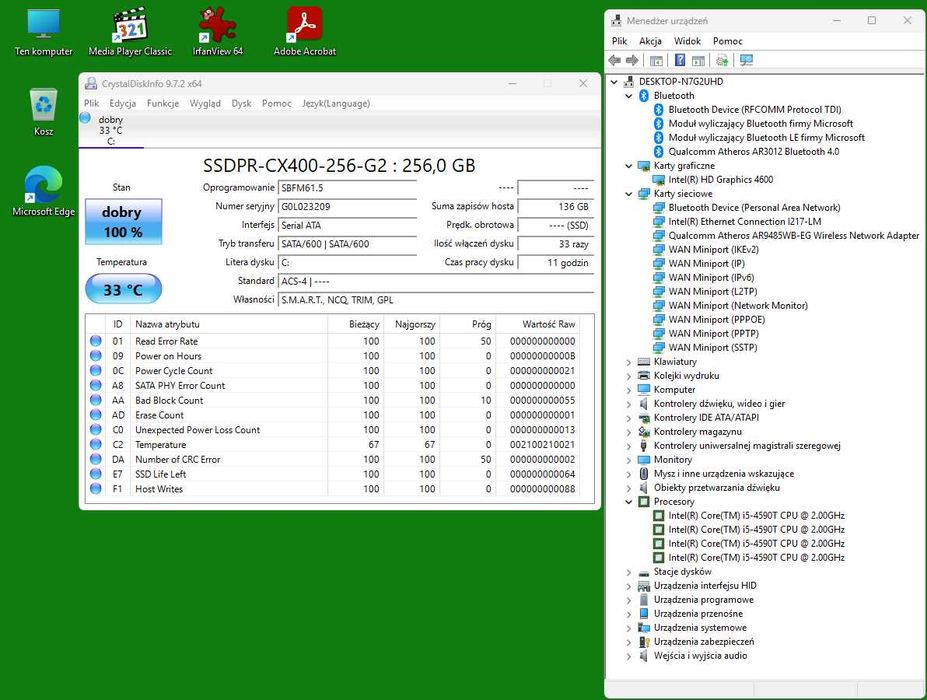Open the IrfanView 64 desktop shortcut
Viewport: 927px width, 700px height.
tap(217, 33)
